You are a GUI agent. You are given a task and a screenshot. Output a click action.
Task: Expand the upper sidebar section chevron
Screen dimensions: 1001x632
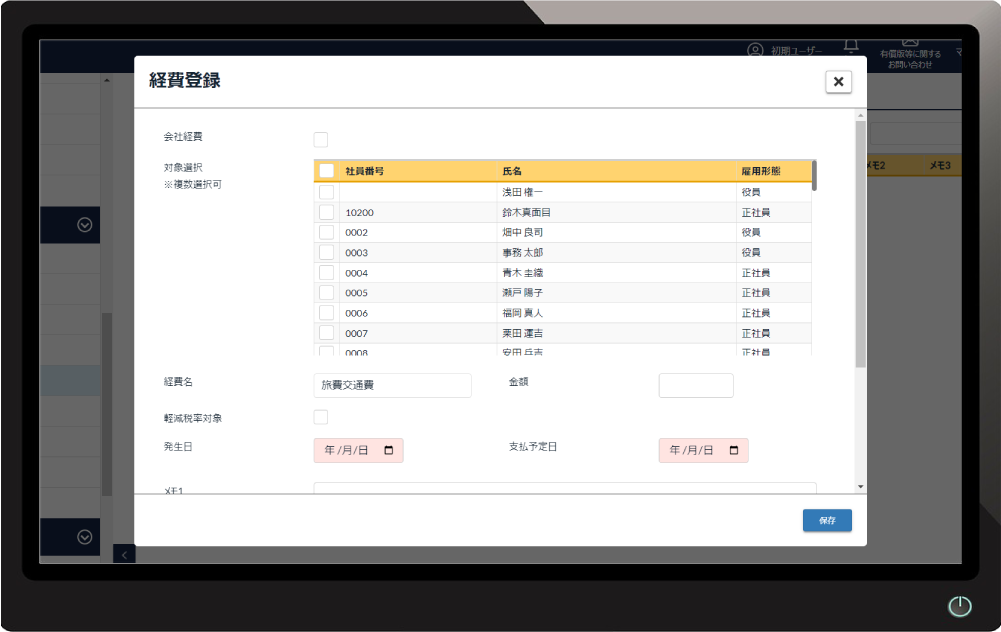pos(85,225)
